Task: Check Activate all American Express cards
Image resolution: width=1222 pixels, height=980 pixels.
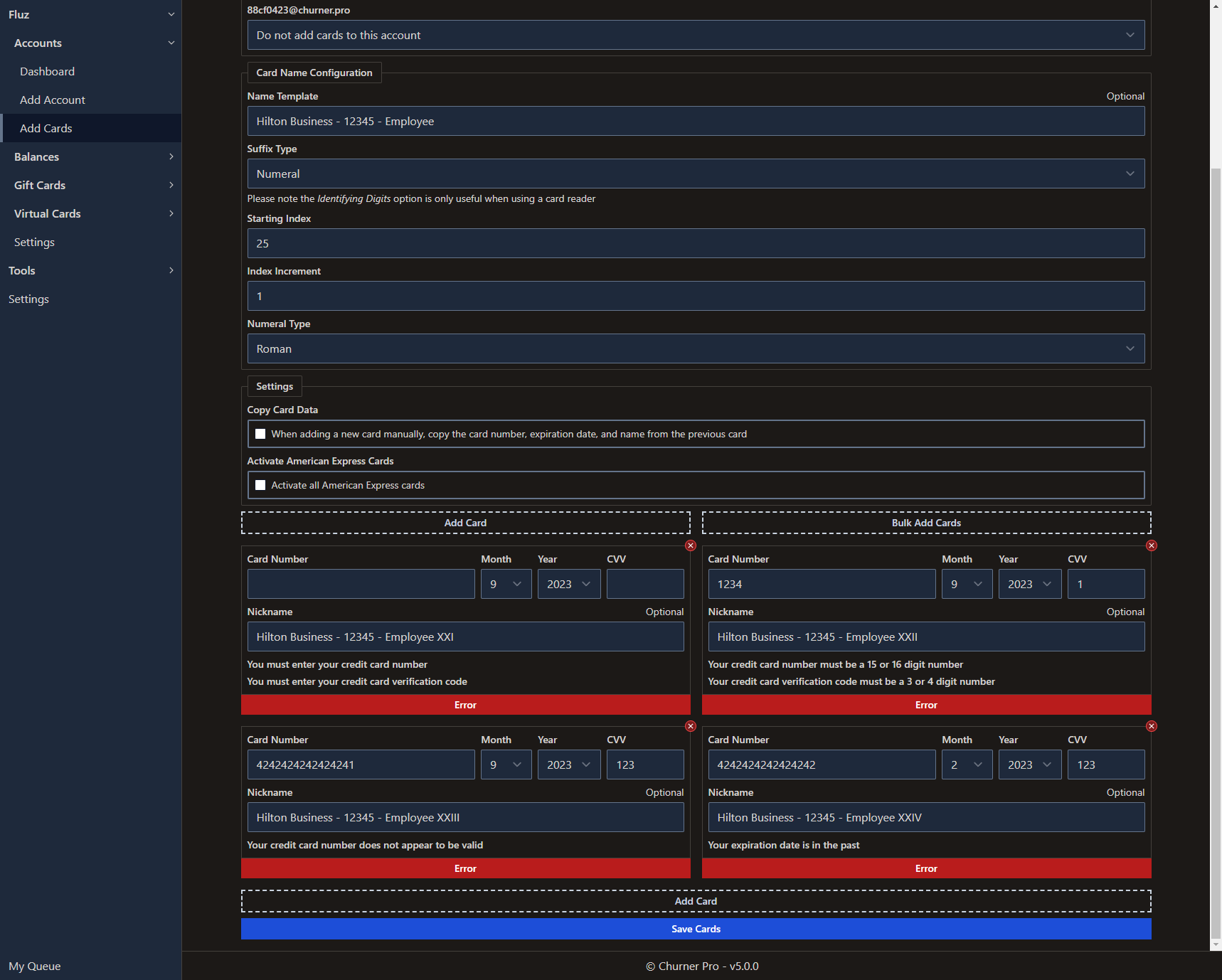Action: tap(260, 485)
